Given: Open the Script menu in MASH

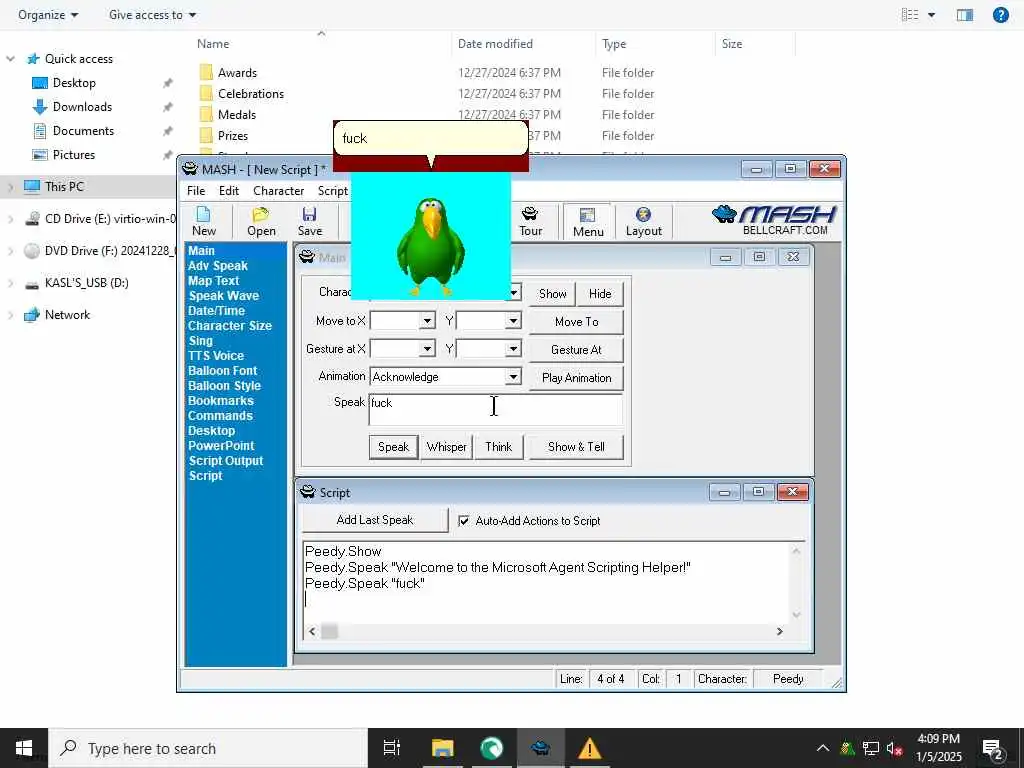Looking at the screenshot, I should click(332, 191).
